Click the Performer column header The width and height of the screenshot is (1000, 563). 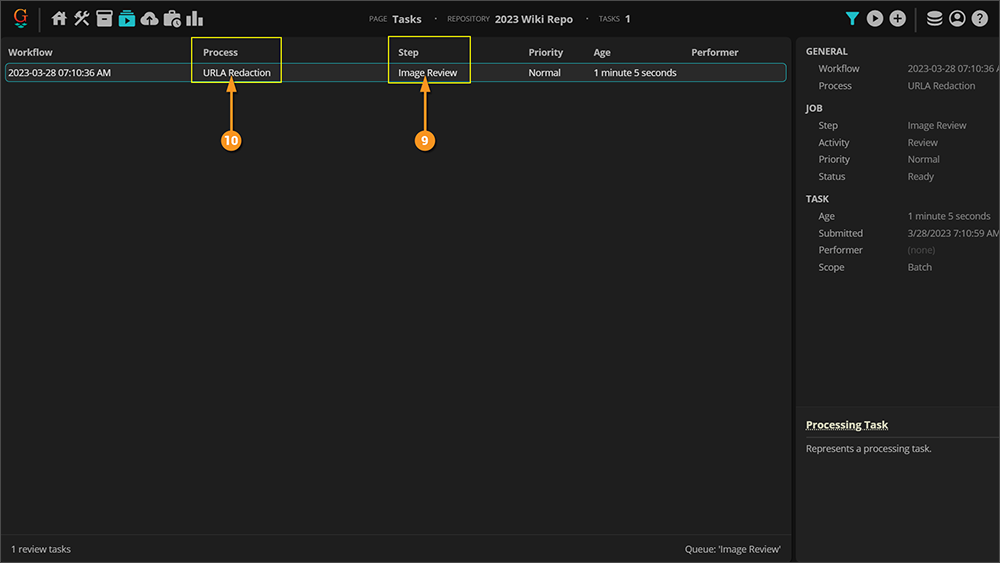tap(715, 52)
